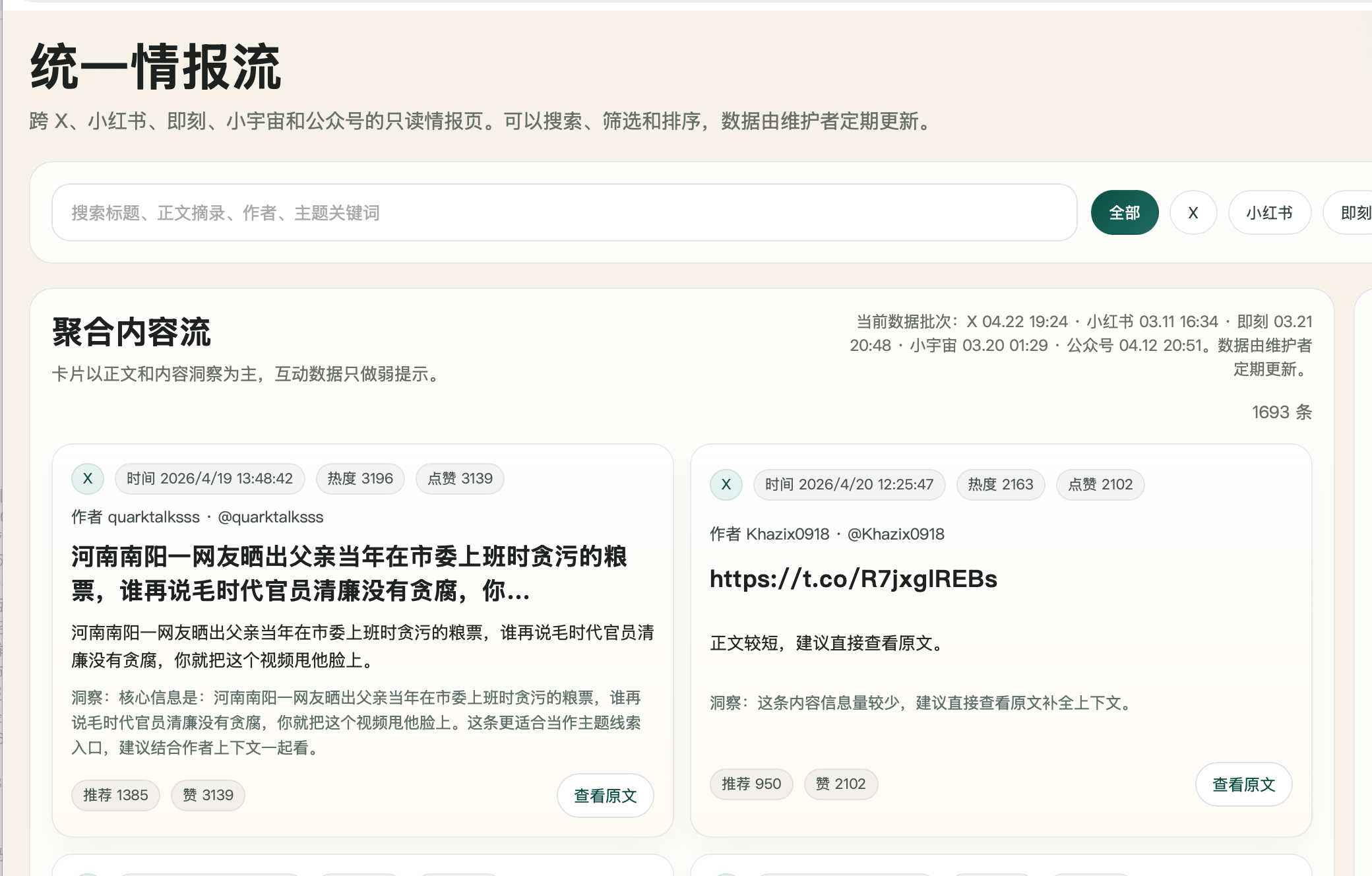
Task: Click the 热度 3196 chip
Action: (360, 479)
